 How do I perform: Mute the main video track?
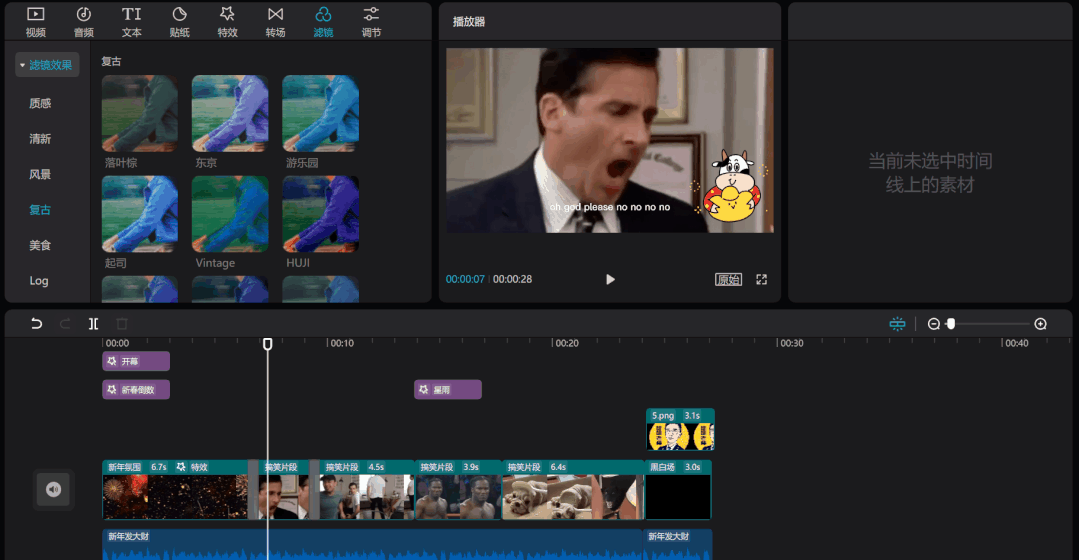54,489
